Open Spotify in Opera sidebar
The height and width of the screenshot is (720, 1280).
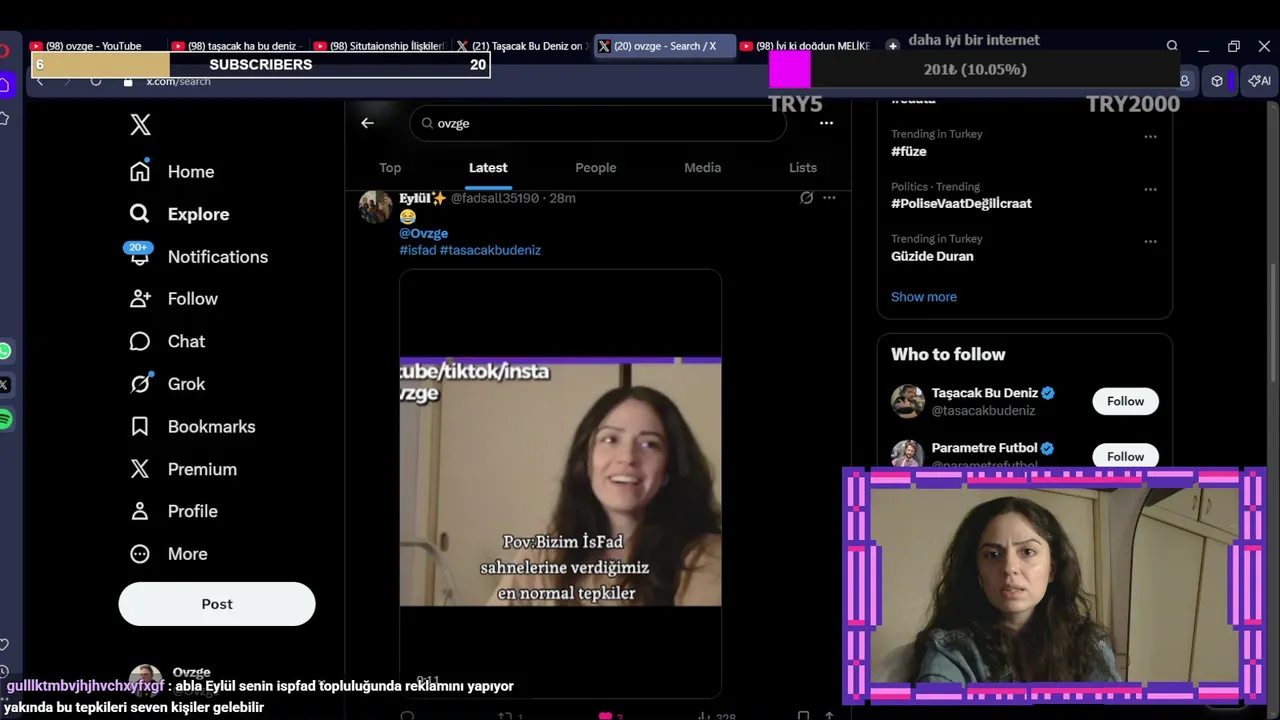click(x=5, y=420)
